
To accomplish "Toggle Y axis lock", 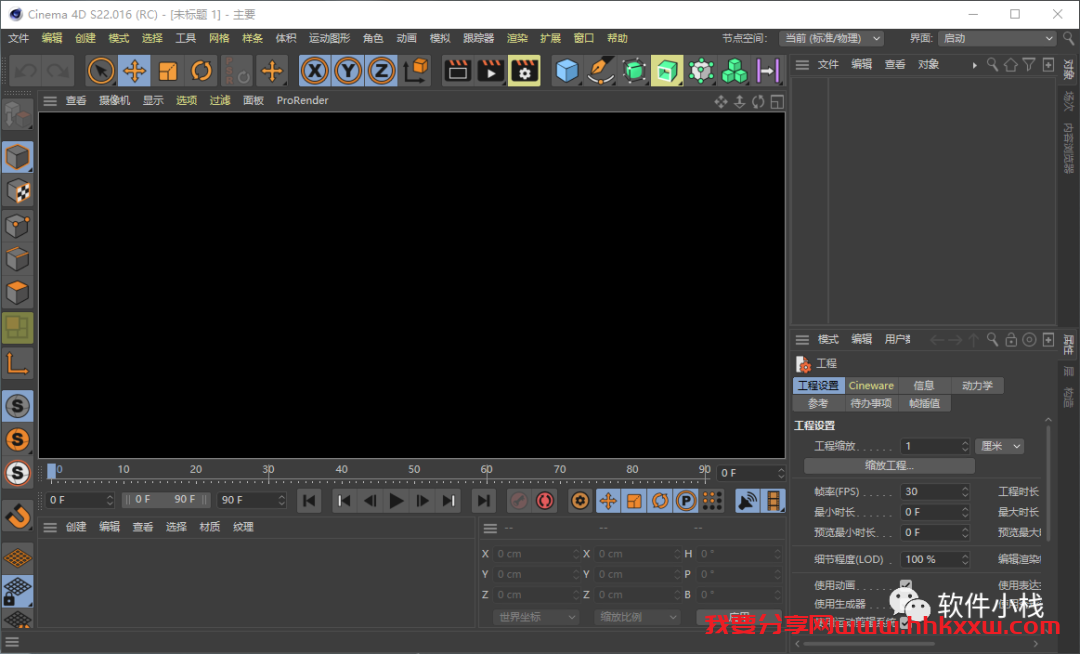I will [348, 71].
